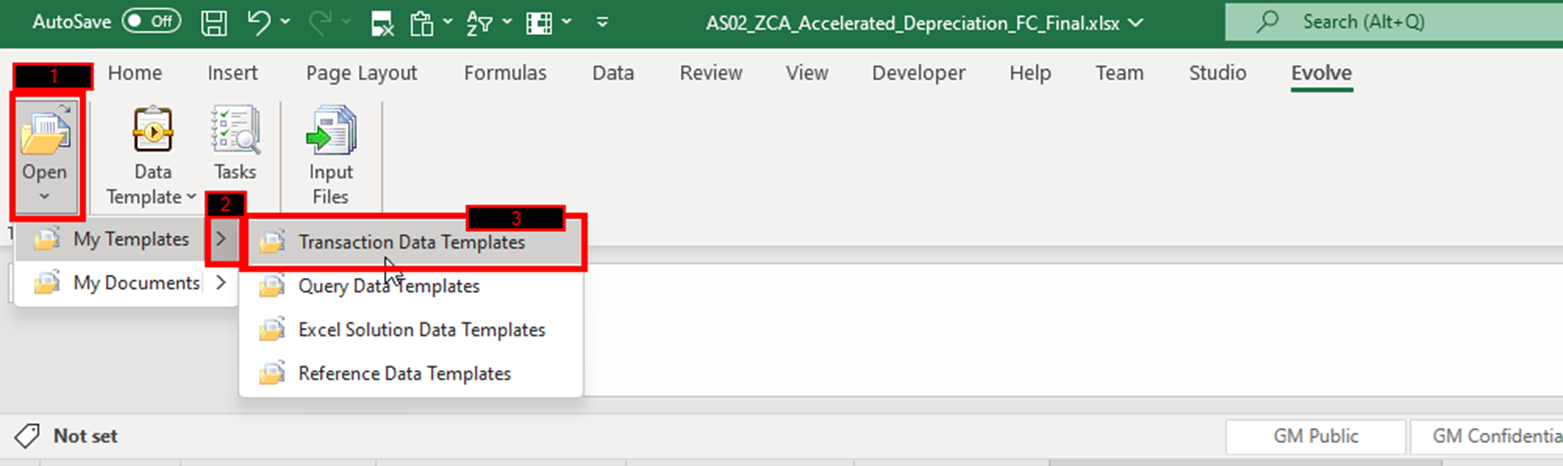This screenshot has width=1563, height=466.
Task: Toggle the AutoSave switch
Action: coord(150,21)
